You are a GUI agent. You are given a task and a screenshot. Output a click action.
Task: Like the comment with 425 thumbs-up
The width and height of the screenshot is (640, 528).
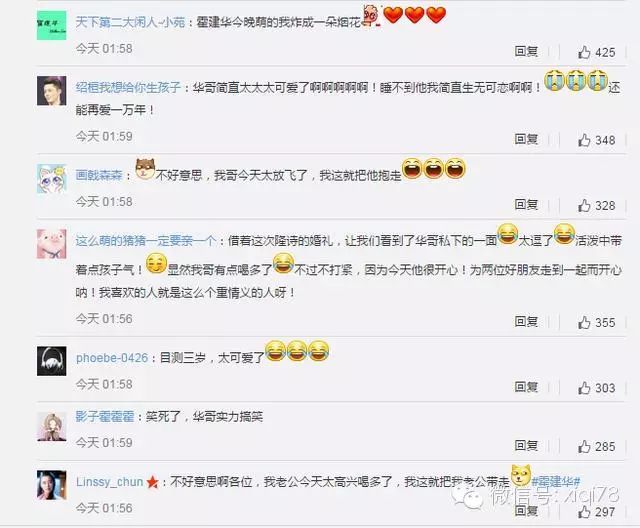pyautogui.click(x=584, y=52)
